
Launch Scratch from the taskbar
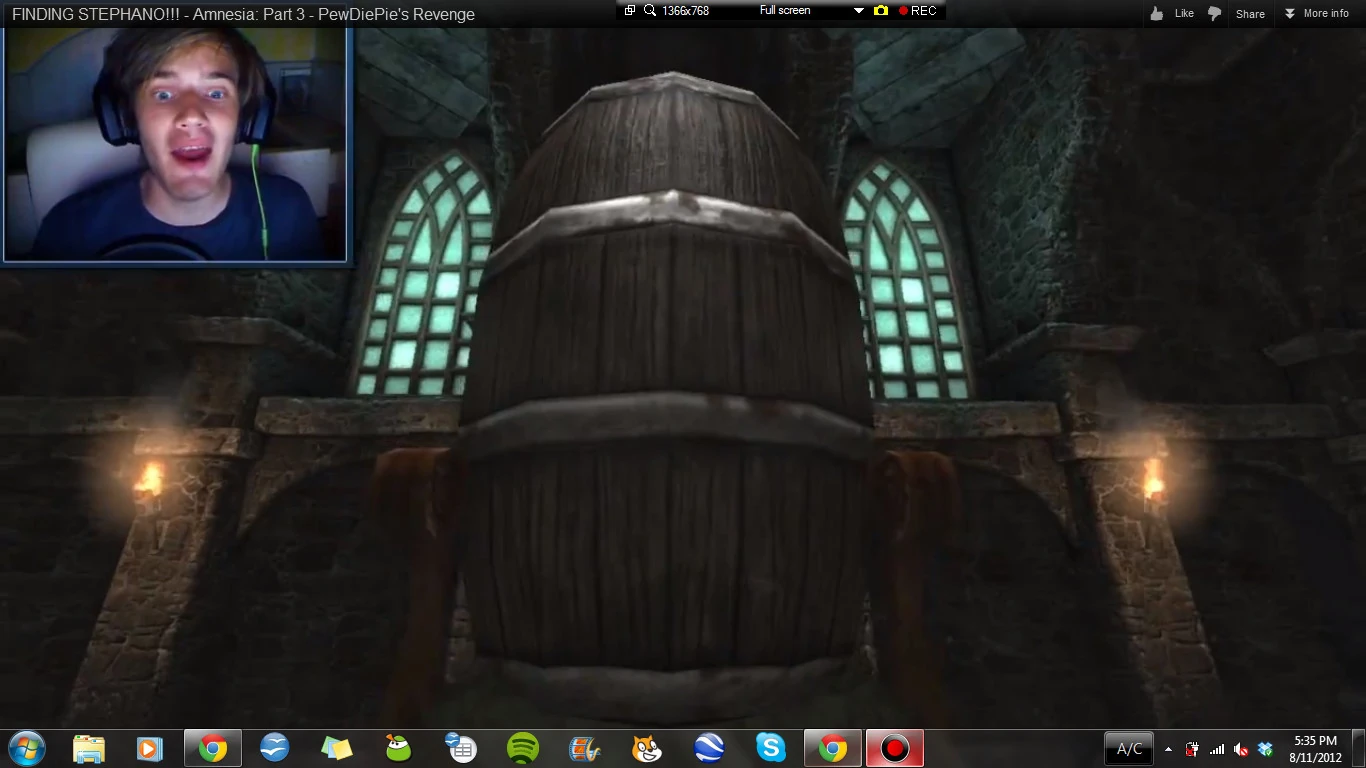tap(647, 748)
